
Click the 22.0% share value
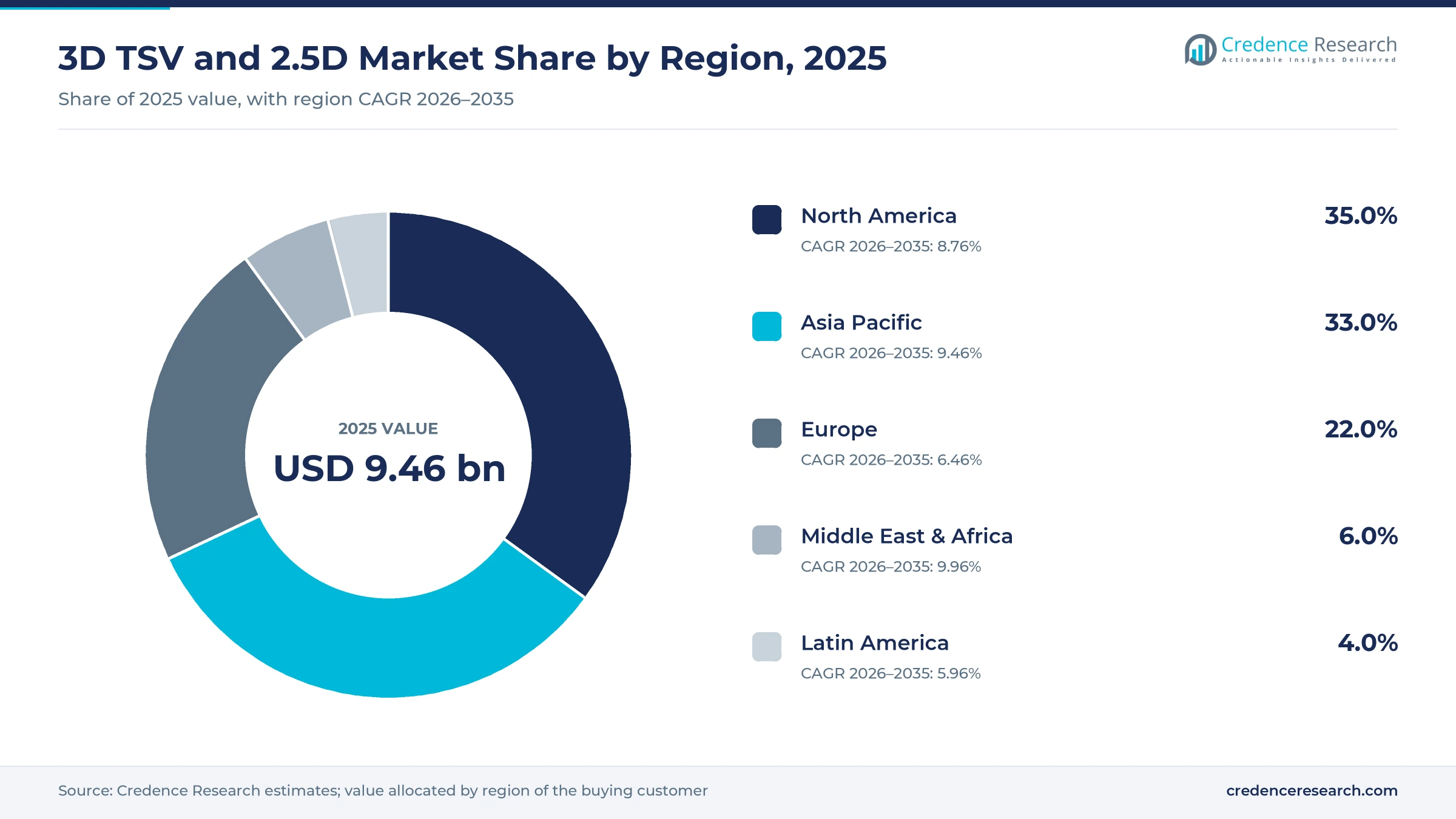1361,430
